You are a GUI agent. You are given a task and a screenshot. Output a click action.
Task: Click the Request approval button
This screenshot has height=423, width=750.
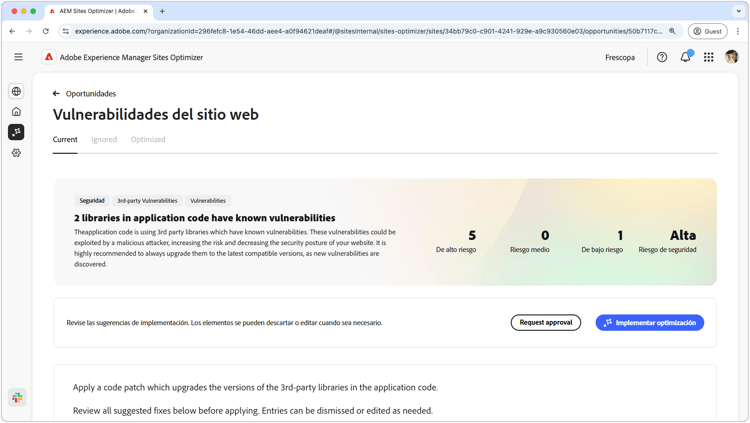(546, 323)
